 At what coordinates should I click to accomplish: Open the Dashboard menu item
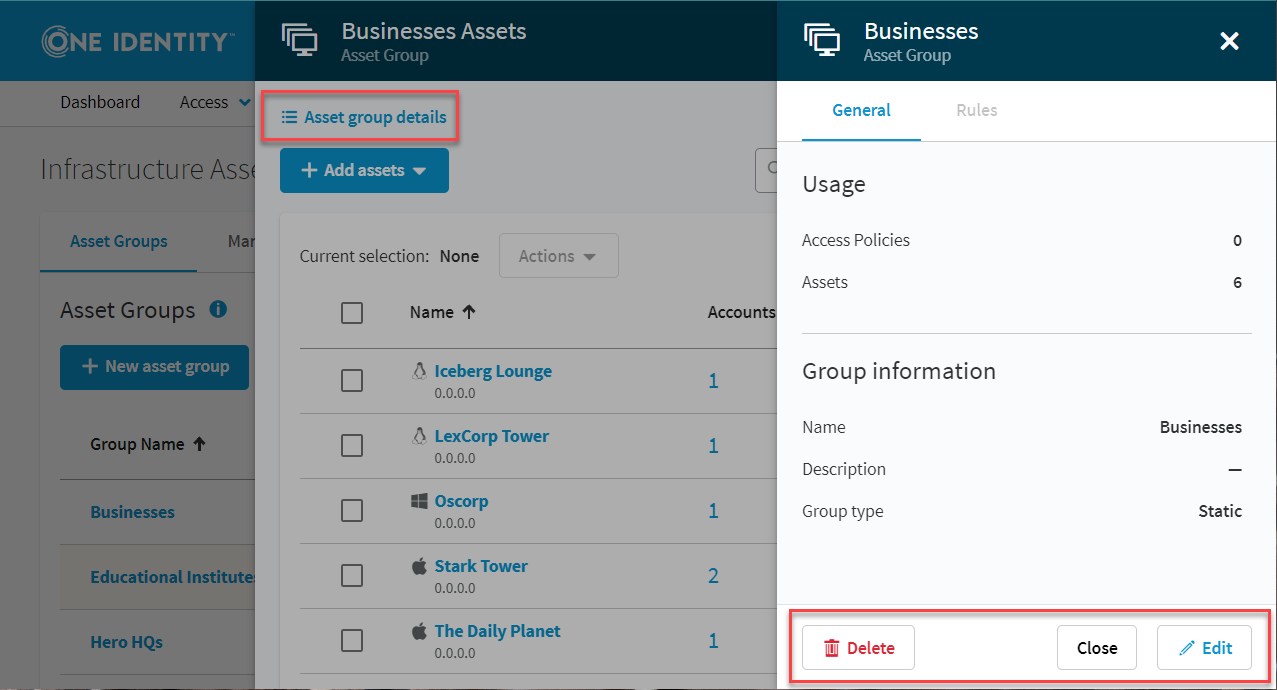click(100, 102)
